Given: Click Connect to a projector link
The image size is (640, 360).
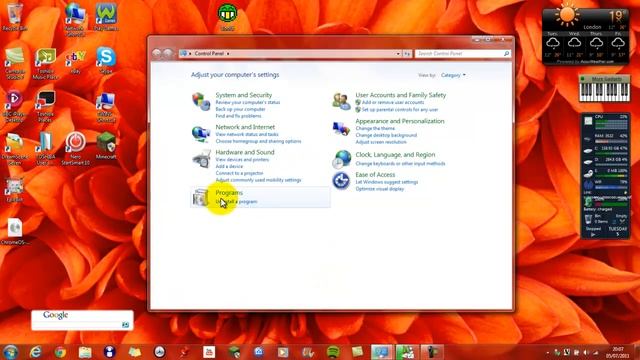Looking at the screenshot, I should pyautogui.click(x=239, y=173).
